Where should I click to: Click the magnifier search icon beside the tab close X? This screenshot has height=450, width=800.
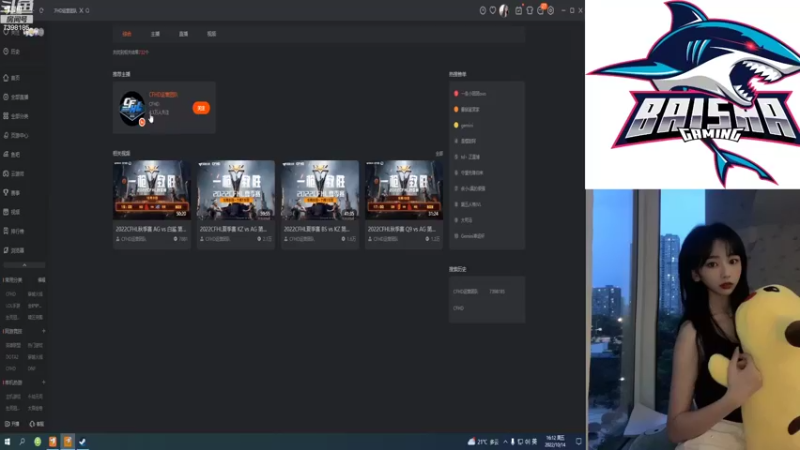pyautogui.click(x=87, y=10)
